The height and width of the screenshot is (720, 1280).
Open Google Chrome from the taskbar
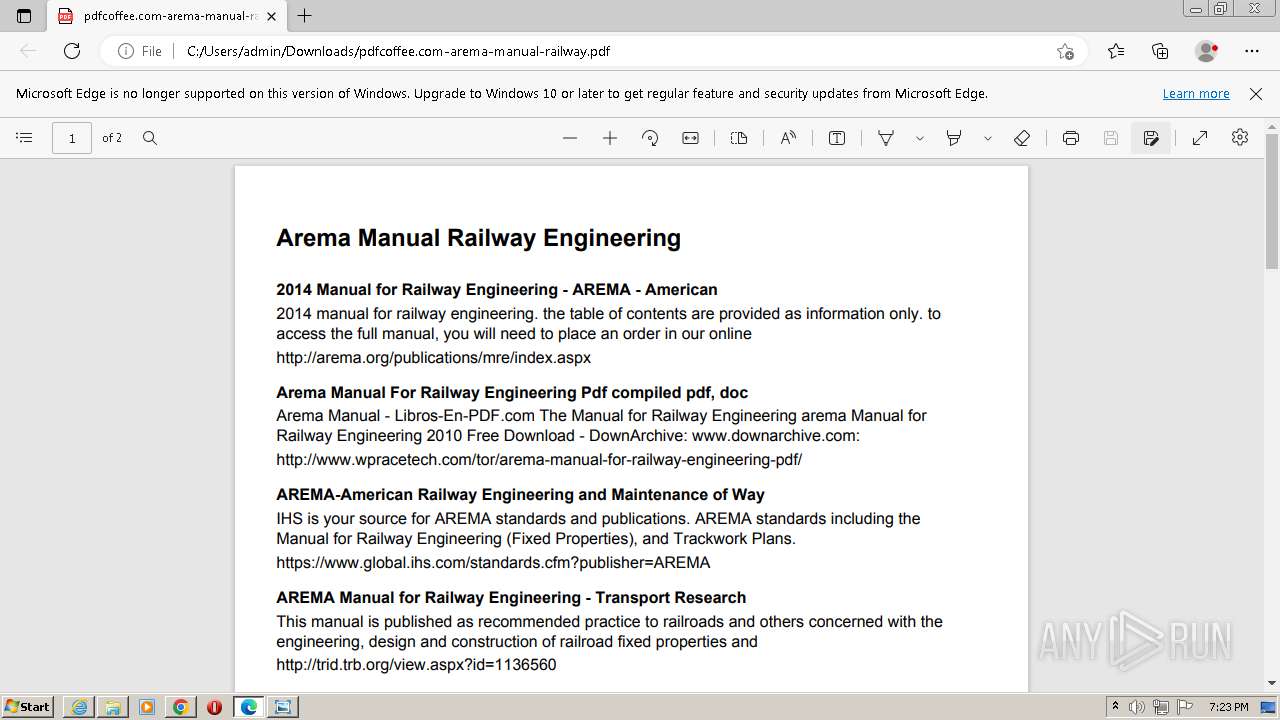click(x=181, y=707)
